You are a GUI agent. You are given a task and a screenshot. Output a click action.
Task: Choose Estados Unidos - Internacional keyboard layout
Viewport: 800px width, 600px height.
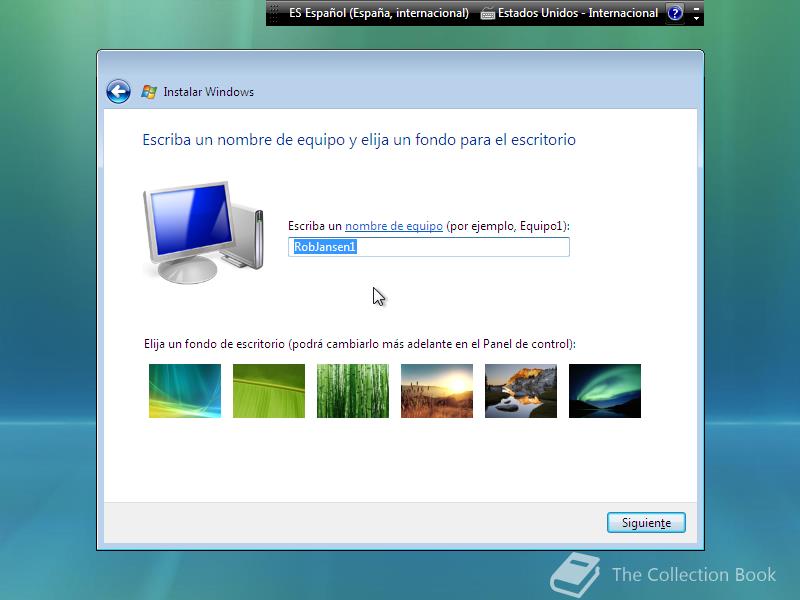(x=578, y=13)
